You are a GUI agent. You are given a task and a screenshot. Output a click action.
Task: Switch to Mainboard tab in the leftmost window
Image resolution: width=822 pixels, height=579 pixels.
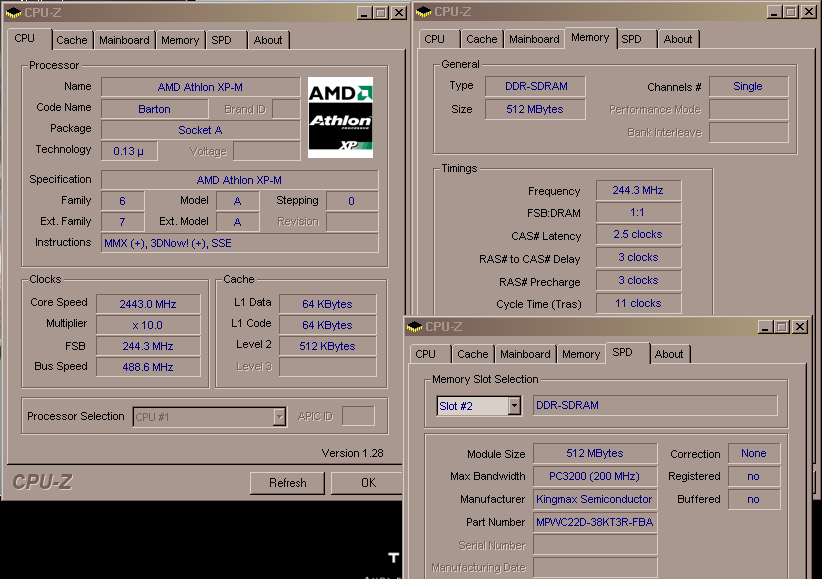click(125, 40)
